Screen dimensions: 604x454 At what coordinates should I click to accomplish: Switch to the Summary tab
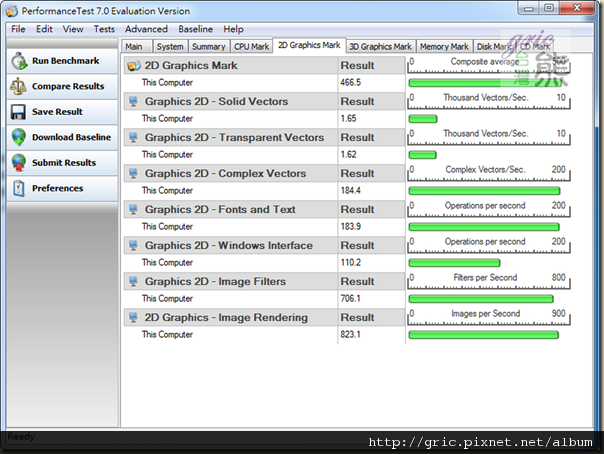(x=208, y=47)
